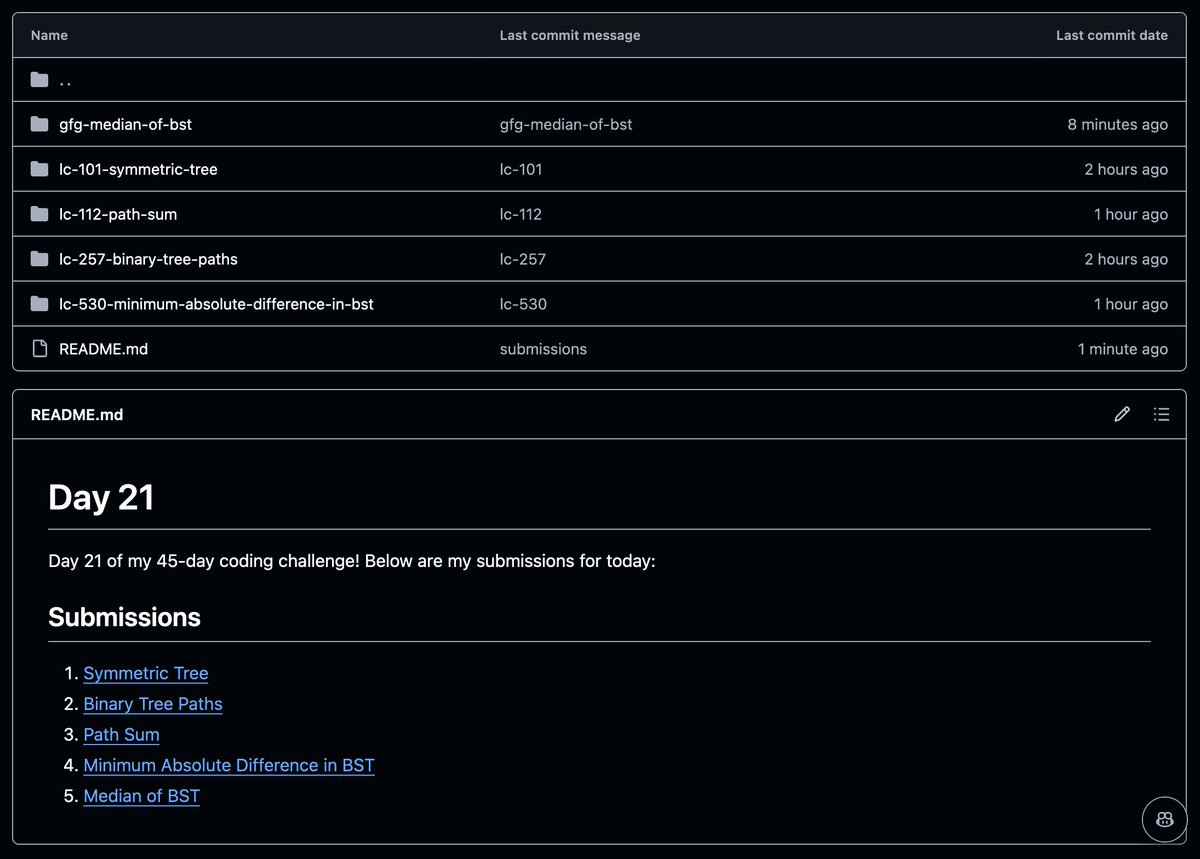1200x859 pixels.
Task: Open the lc-257-binary-tree-paths folder
Action: pos(148,260)
